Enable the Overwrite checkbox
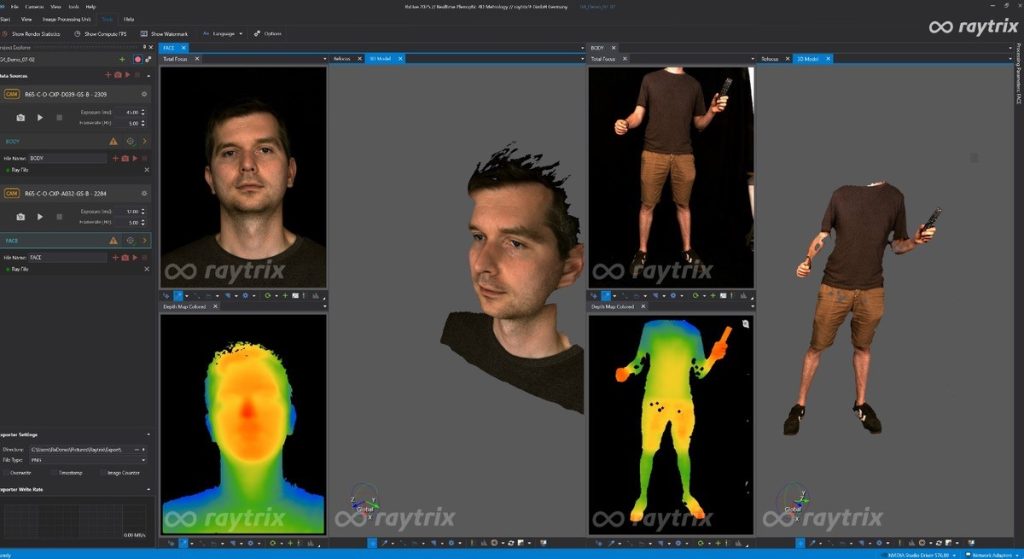The width and height of the screenshot is (1024, 559). pyautogui.click(x=5, y=472)
